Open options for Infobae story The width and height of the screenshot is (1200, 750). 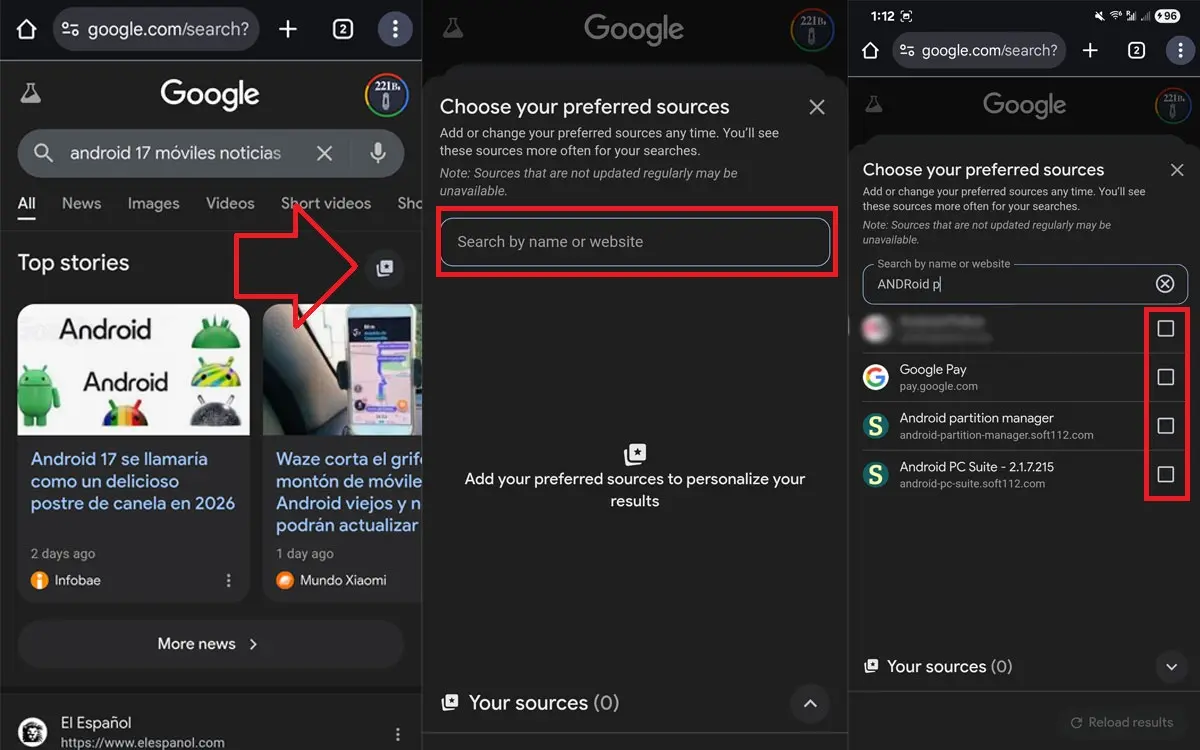click(228, 580)
